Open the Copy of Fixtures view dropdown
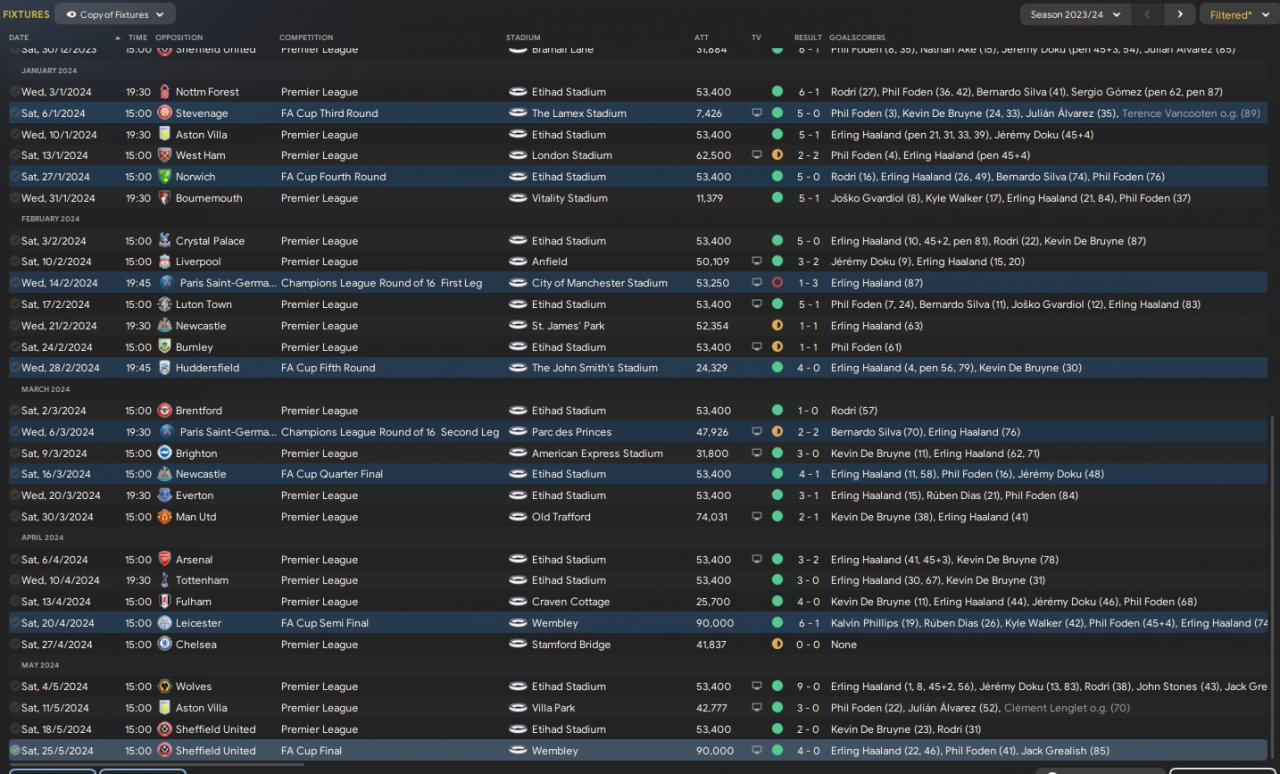Viewport: 1280px width, 774px height. pyautogui.click(x=115, y=14)
